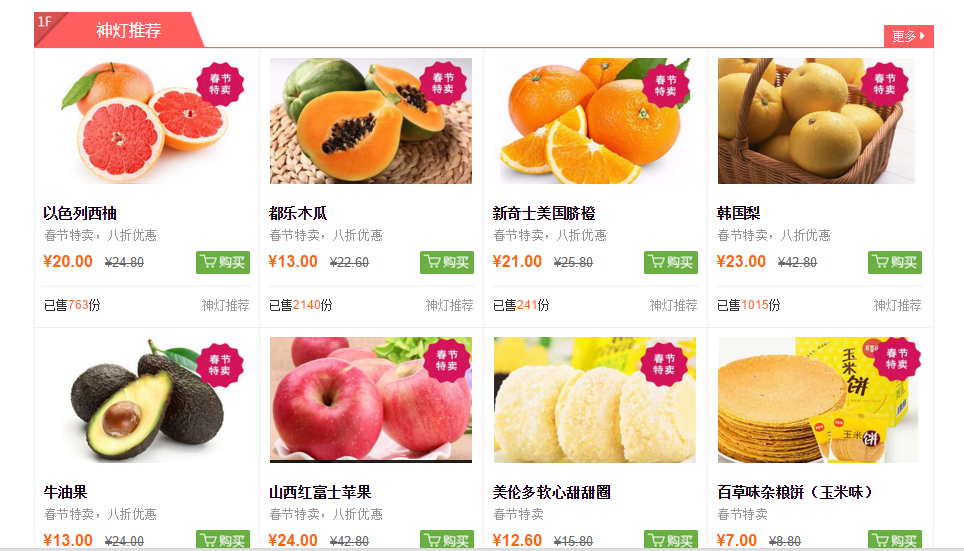Buy 以色列西柚 with the cart button
964x551 pixels.
pyautogui.click(x=223, y=263)
